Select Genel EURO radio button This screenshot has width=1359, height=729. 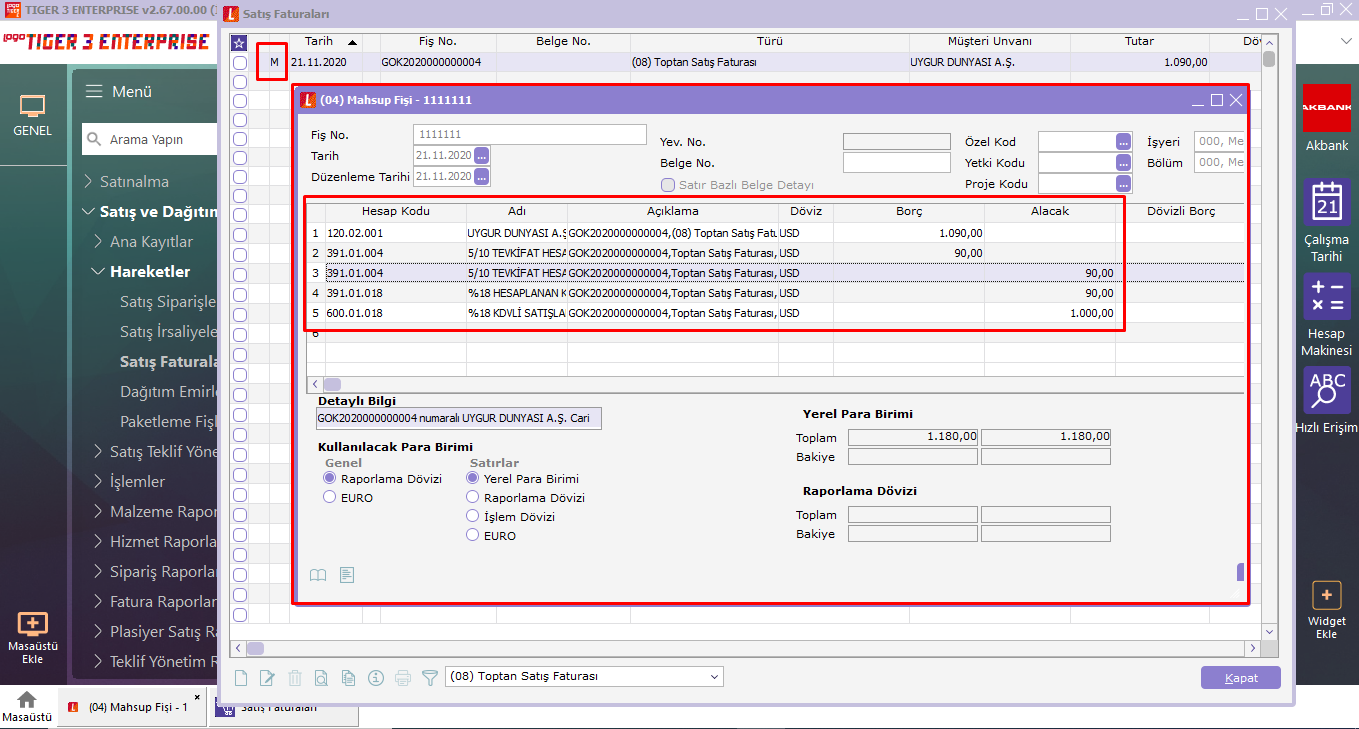coord(330,497)
